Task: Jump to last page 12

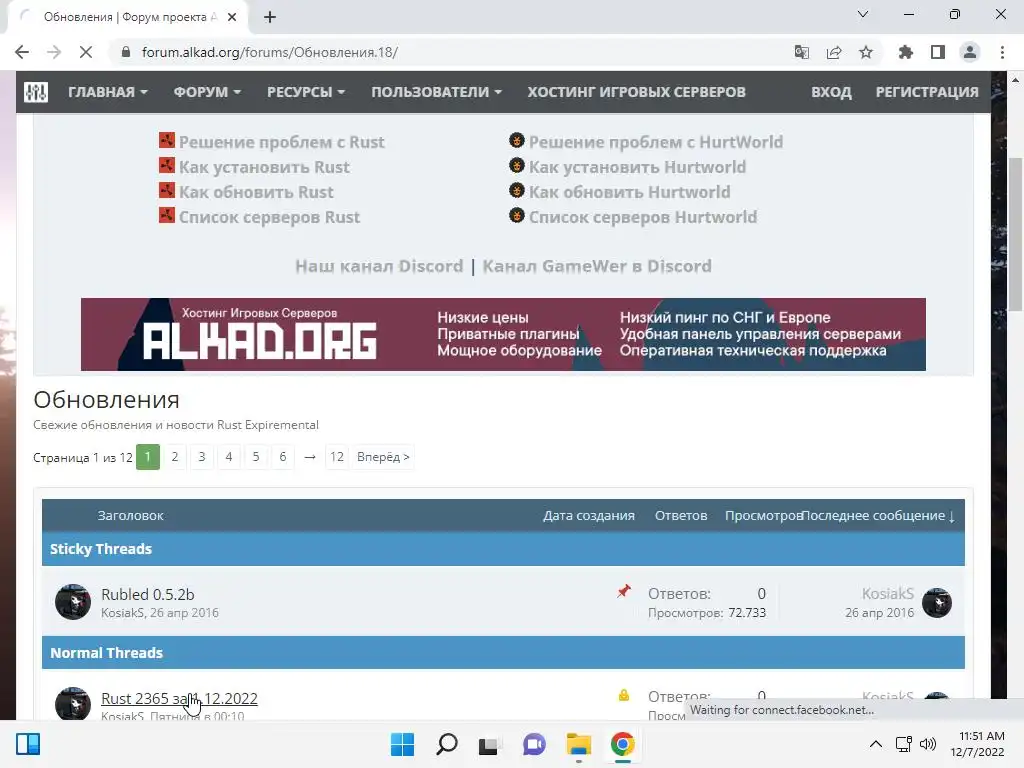Action: click(336, 456)
